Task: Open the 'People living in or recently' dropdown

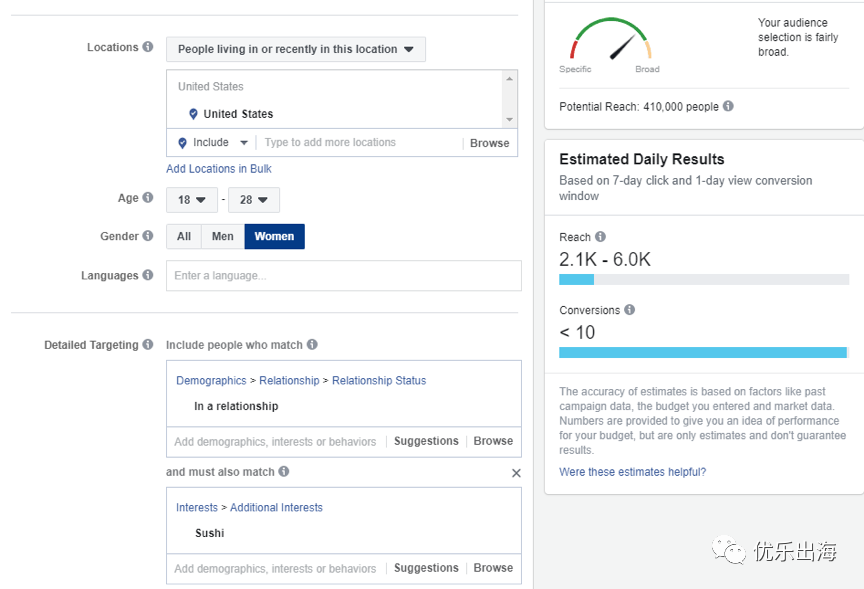Action: click(x=296, y=49)
